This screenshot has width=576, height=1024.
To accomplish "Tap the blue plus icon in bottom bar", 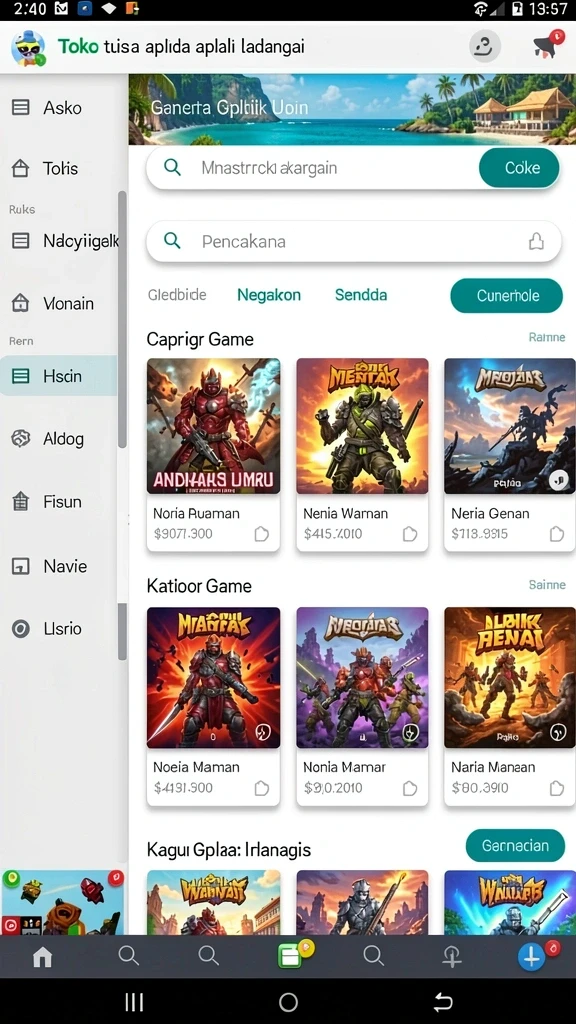I will pyautogui.click(x=532, y=957).
